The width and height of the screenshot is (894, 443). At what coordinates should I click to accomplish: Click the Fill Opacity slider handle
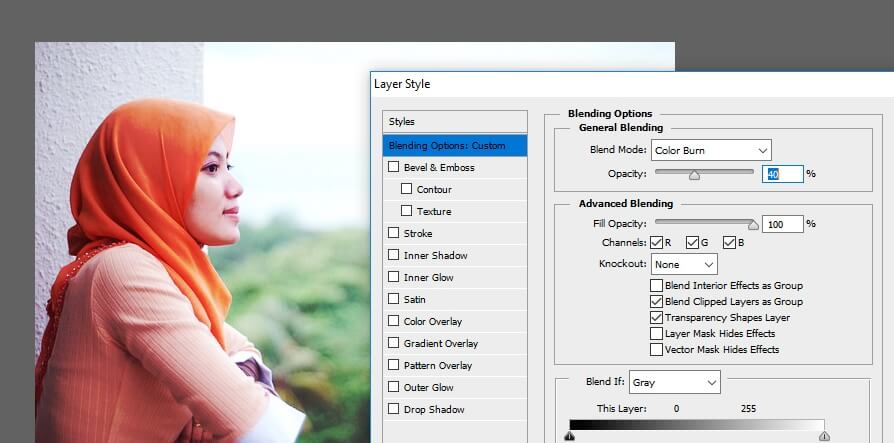point(753,225)
